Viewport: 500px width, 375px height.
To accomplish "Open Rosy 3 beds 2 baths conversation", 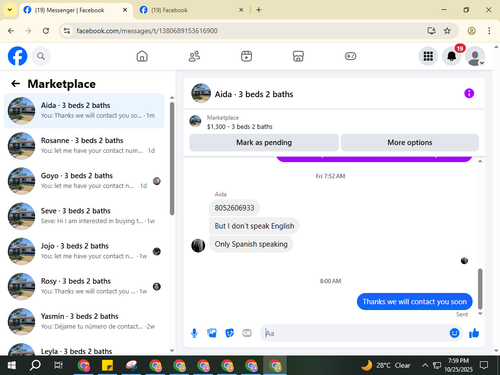I will coord(84,286).
